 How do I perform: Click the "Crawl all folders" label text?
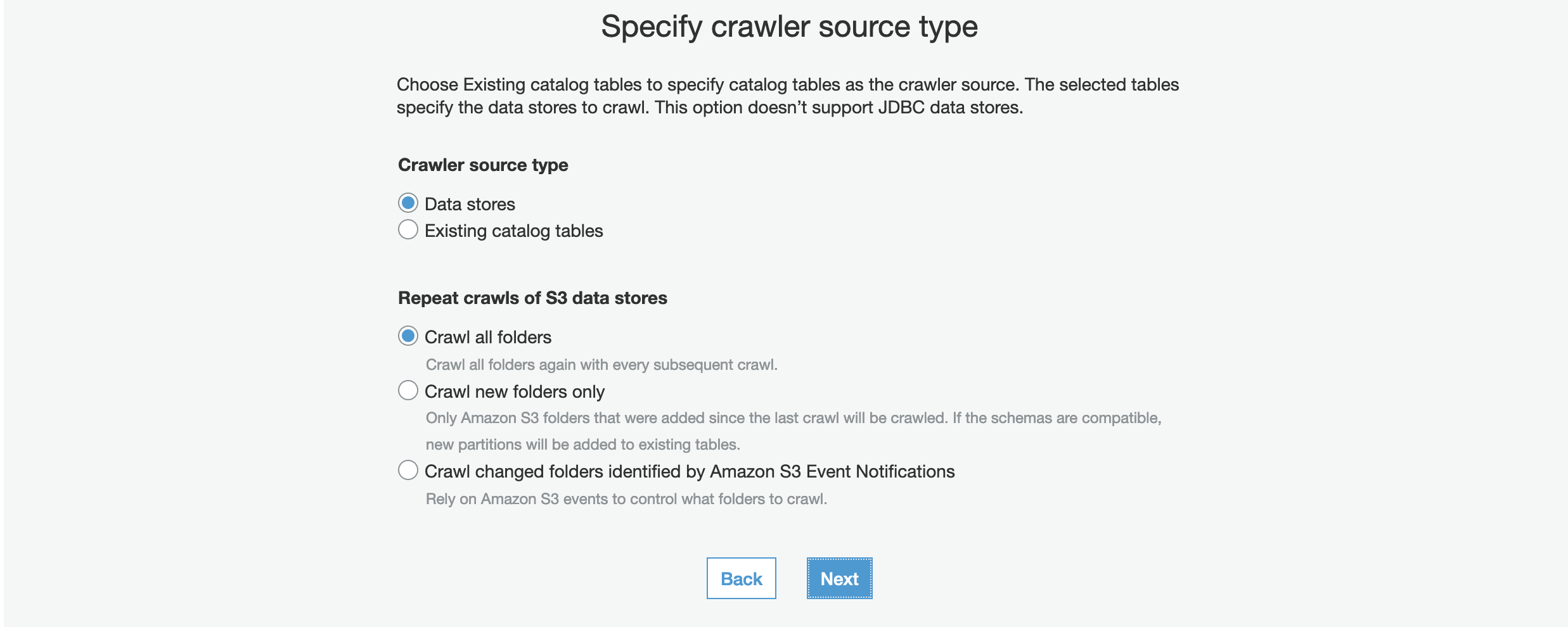[487, 337]
